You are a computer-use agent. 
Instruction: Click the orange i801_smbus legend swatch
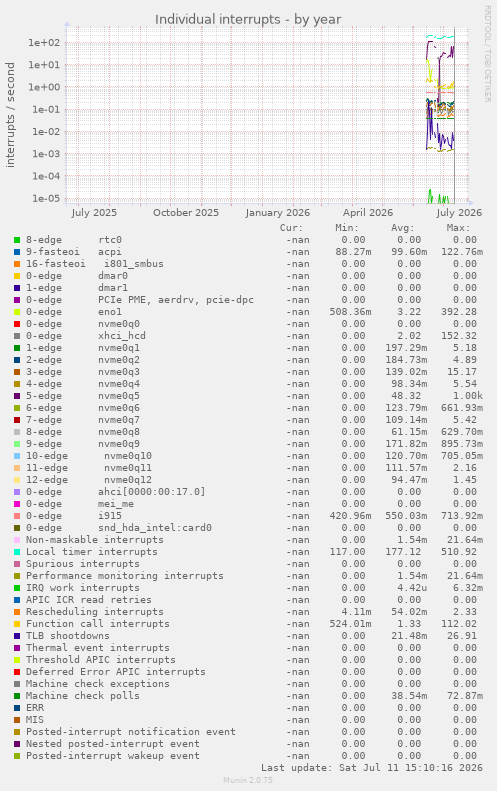[x=17, y=264]
